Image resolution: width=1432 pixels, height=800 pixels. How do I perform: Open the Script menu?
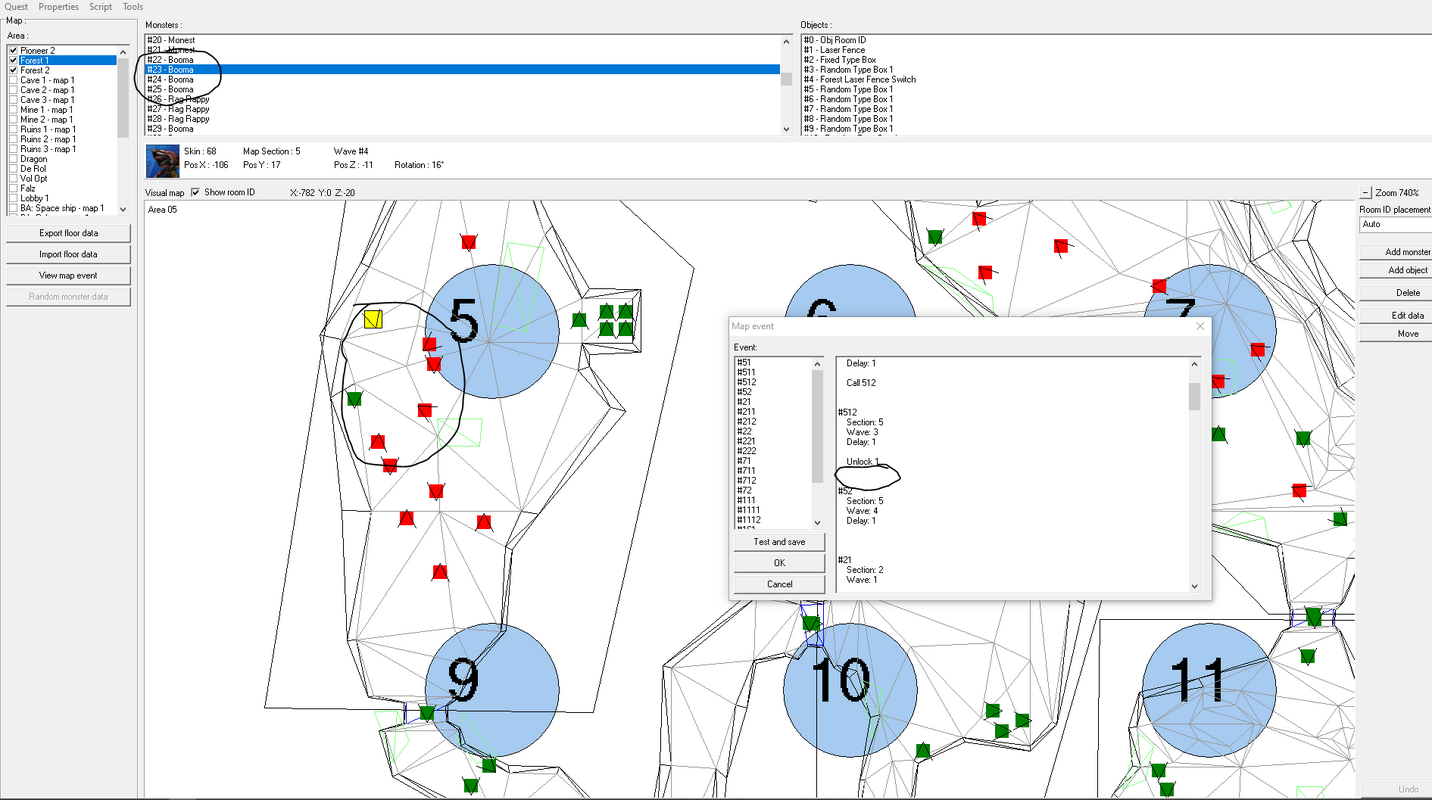[100, 7]
